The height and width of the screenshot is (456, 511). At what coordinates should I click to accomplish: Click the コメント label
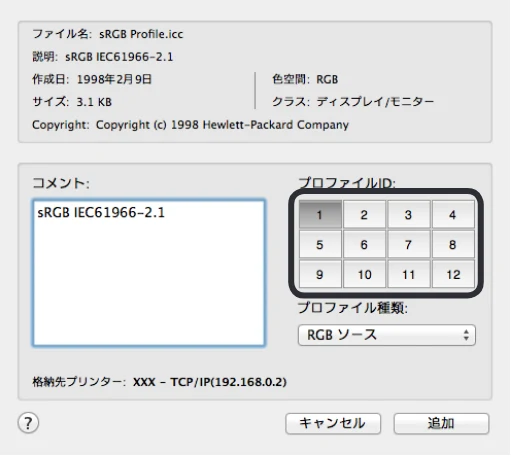pyautogui.click(x=61, y=183)
